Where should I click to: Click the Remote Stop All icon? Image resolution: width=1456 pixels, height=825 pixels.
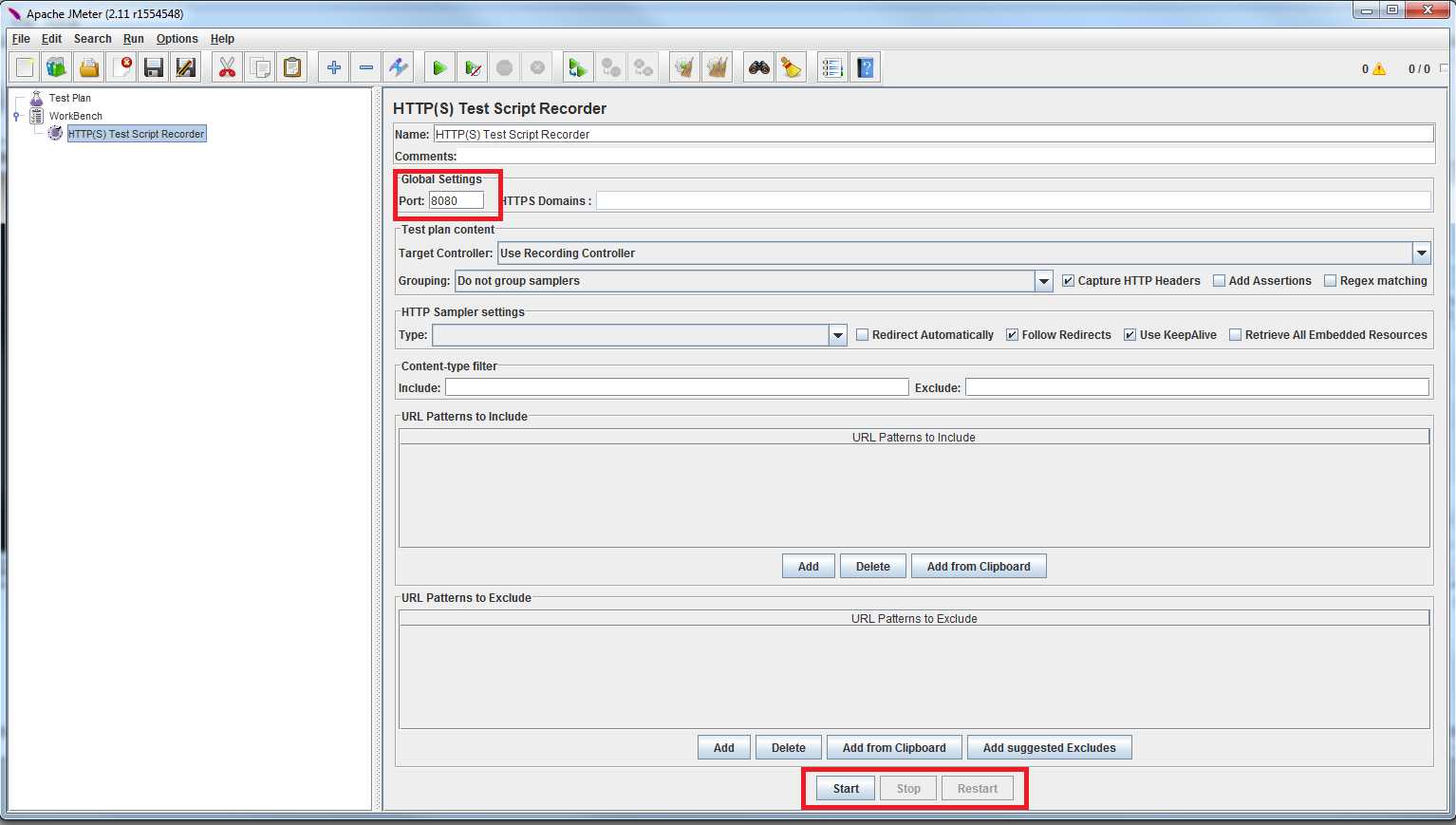(x=610, y=67)
